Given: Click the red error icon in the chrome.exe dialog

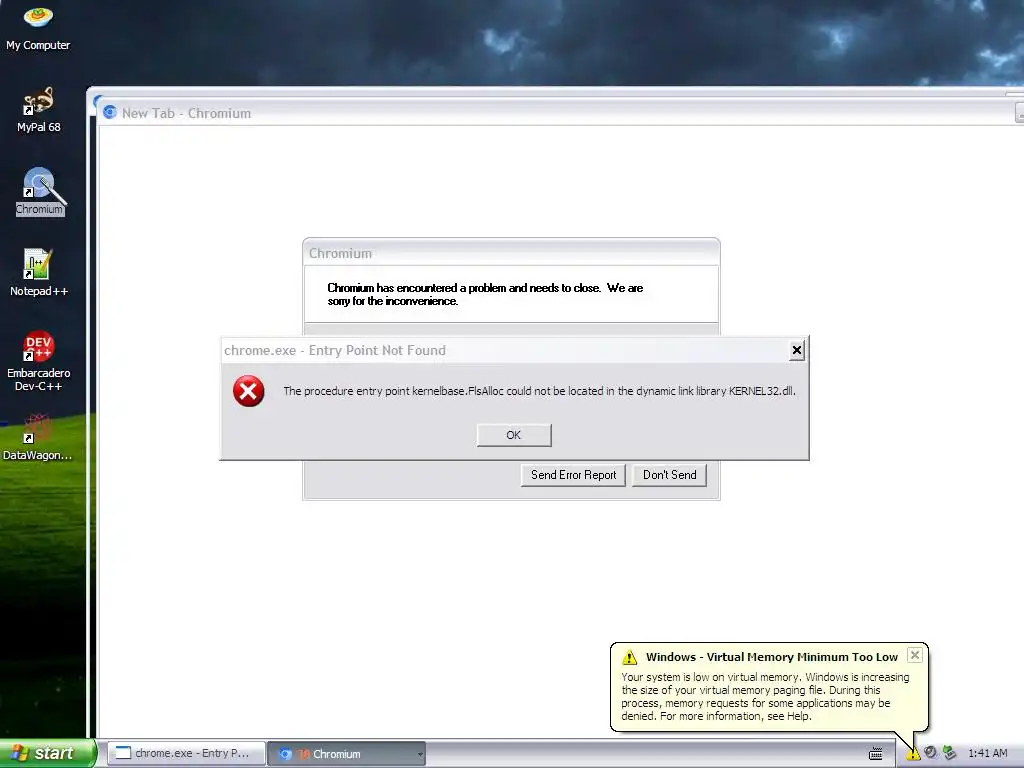Looking at the screenshot, I should (x=249, y=391).
